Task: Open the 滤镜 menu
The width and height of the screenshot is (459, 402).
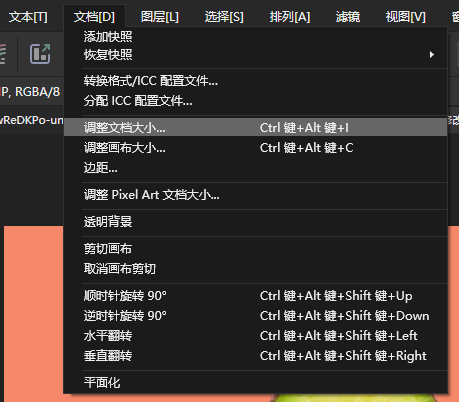Action: point(348,16)
